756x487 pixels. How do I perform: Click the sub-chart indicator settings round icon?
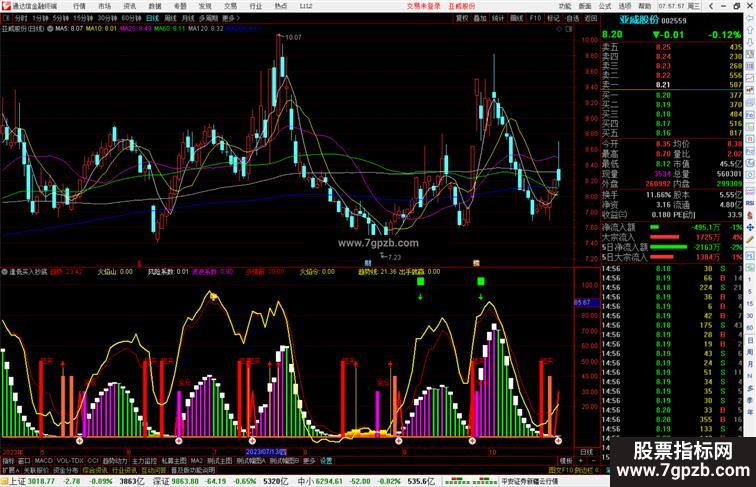tap(4, 271)
